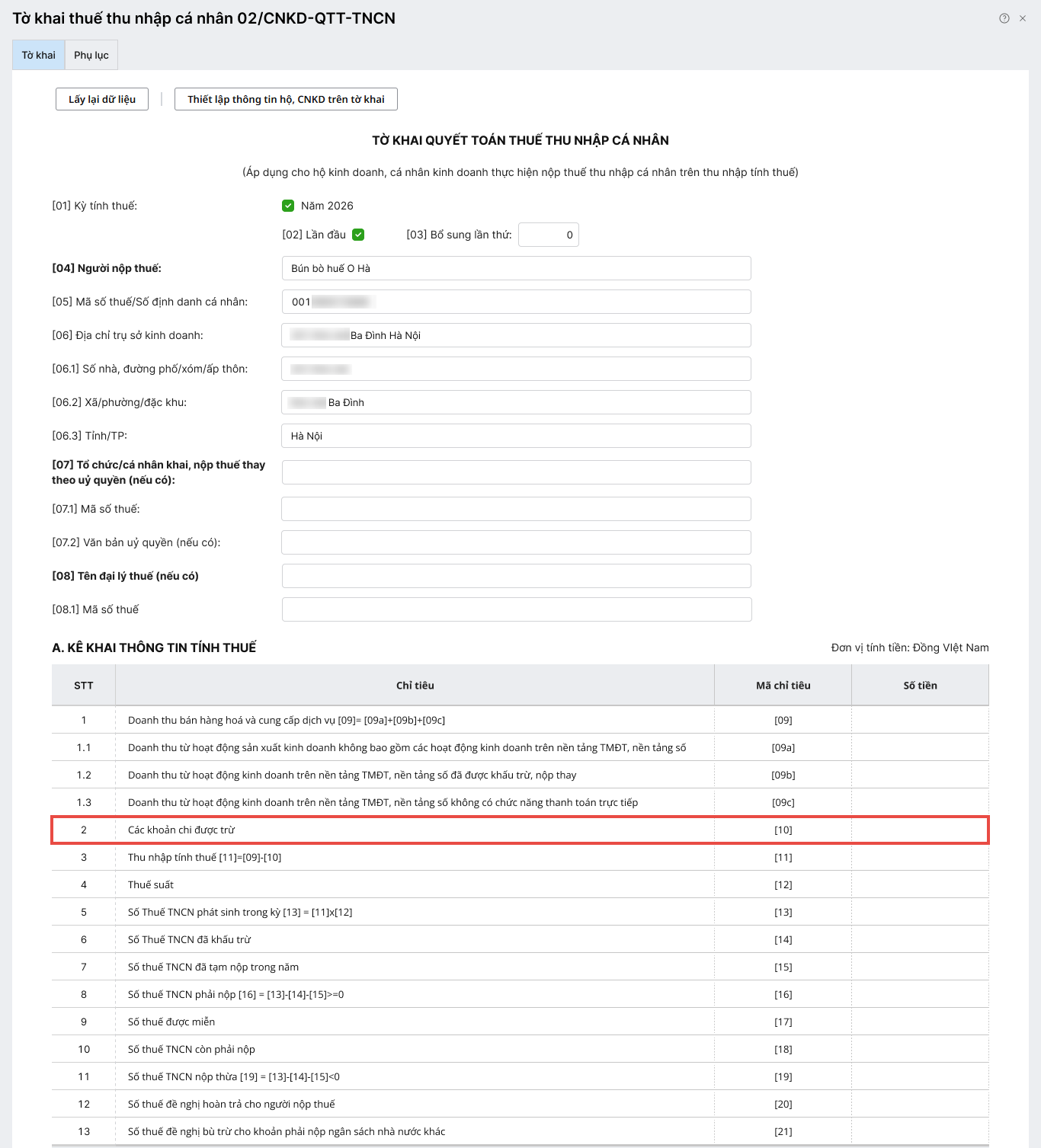Toggle the Năm 2026 checkbox
The width and height of the screenshot is (1041, 1148).
point(288,206)
